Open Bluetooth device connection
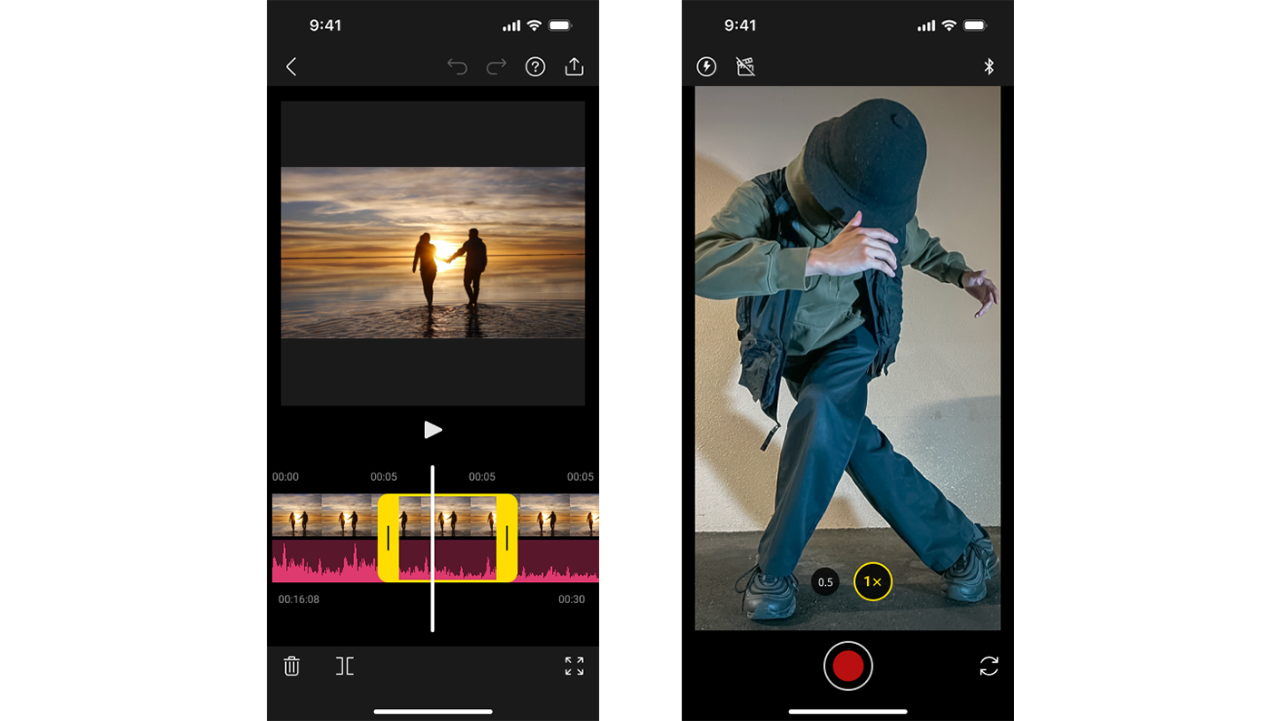Viewport: 1280px width, 721px height. pyautogui.click(x=988, y=67)
